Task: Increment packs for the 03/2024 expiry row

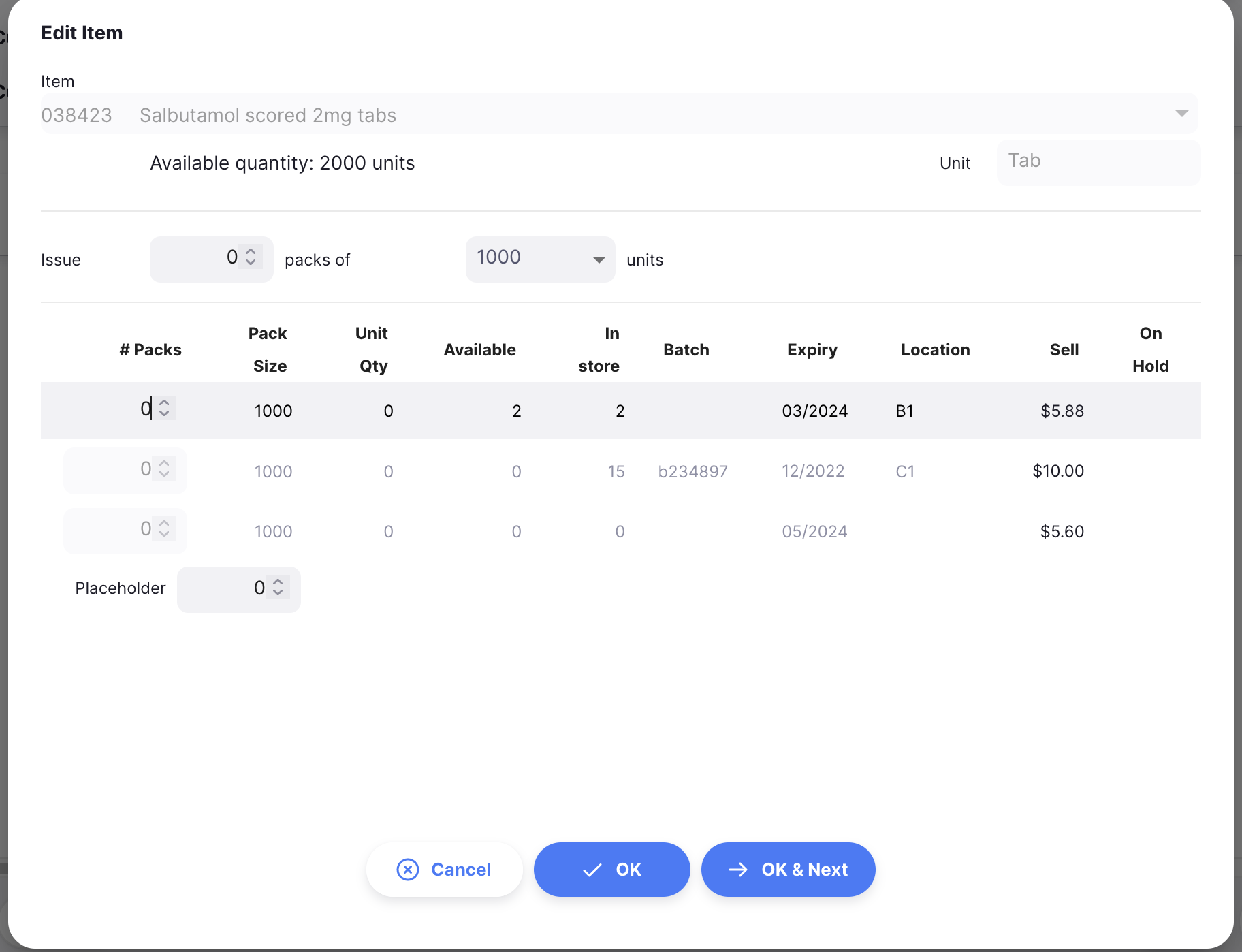Action: click(165, 403)
